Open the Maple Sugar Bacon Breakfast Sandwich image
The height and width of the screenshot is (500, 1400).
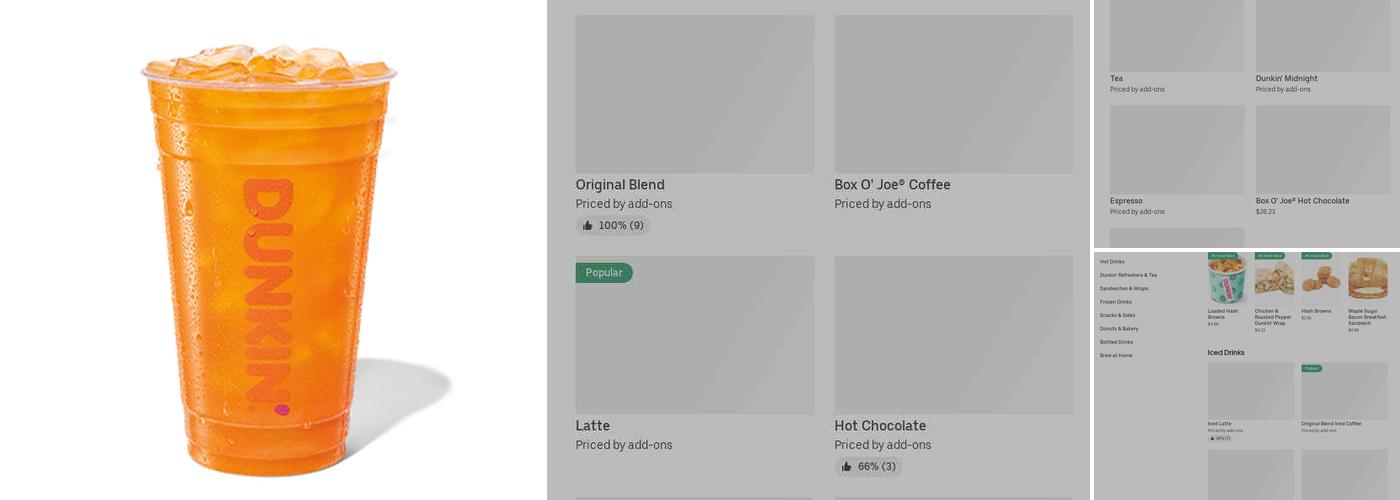(x=1368, y=280)
